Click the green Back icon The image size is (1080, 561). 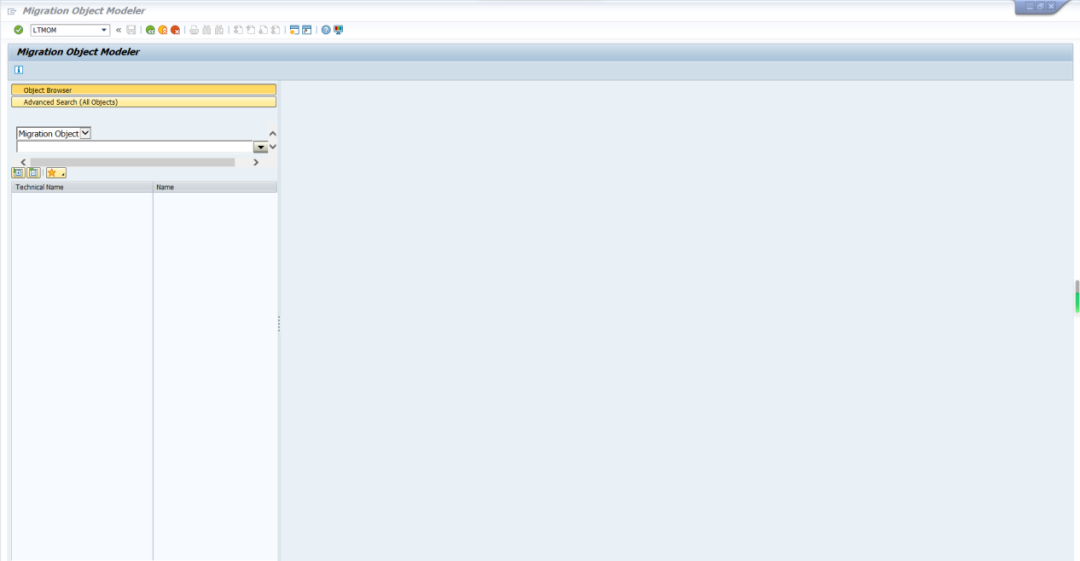pyautogui.click(x=150, y=30)
